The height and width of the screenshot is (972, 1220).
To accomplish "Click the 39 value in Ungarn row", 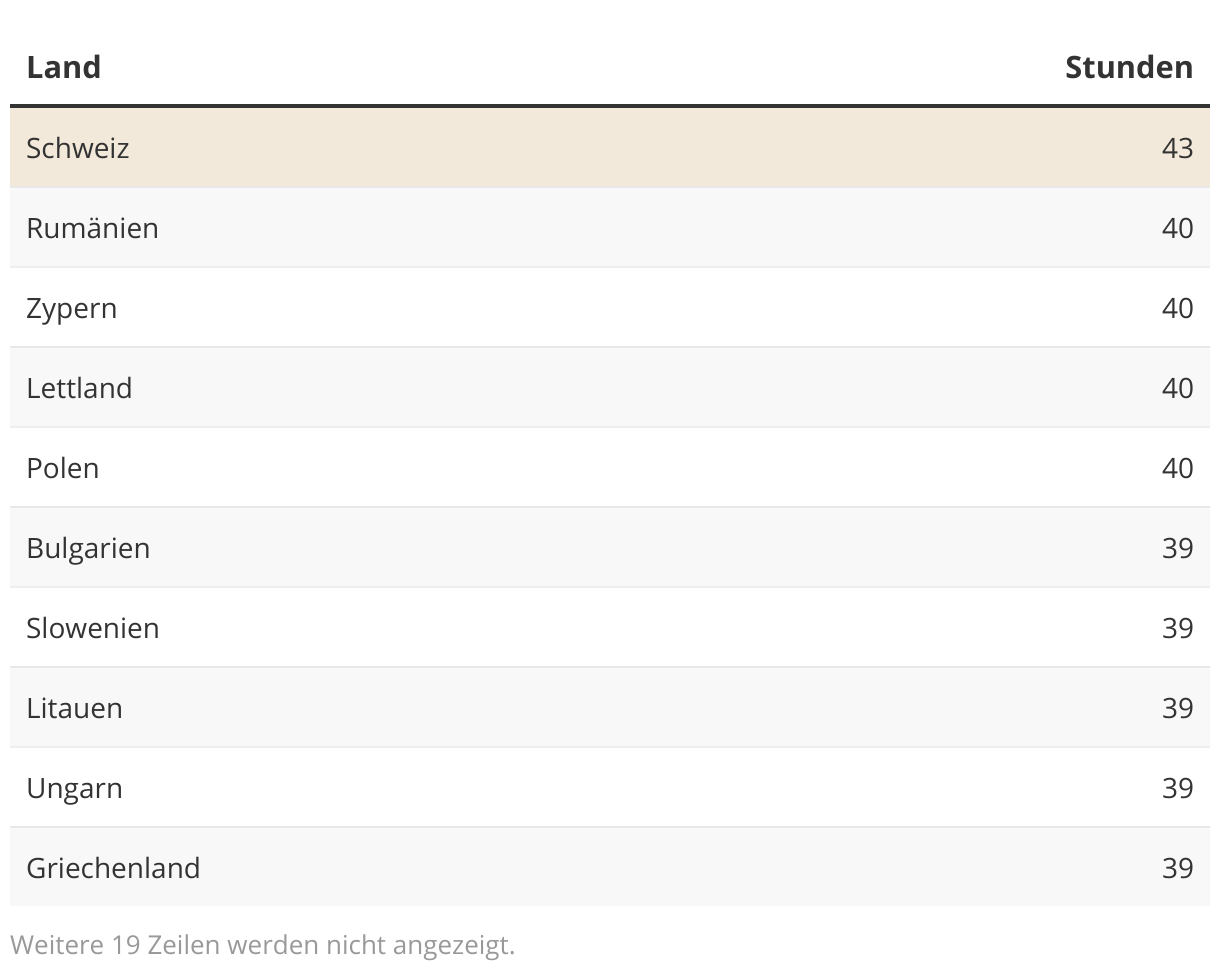I will click(1177, 788).
